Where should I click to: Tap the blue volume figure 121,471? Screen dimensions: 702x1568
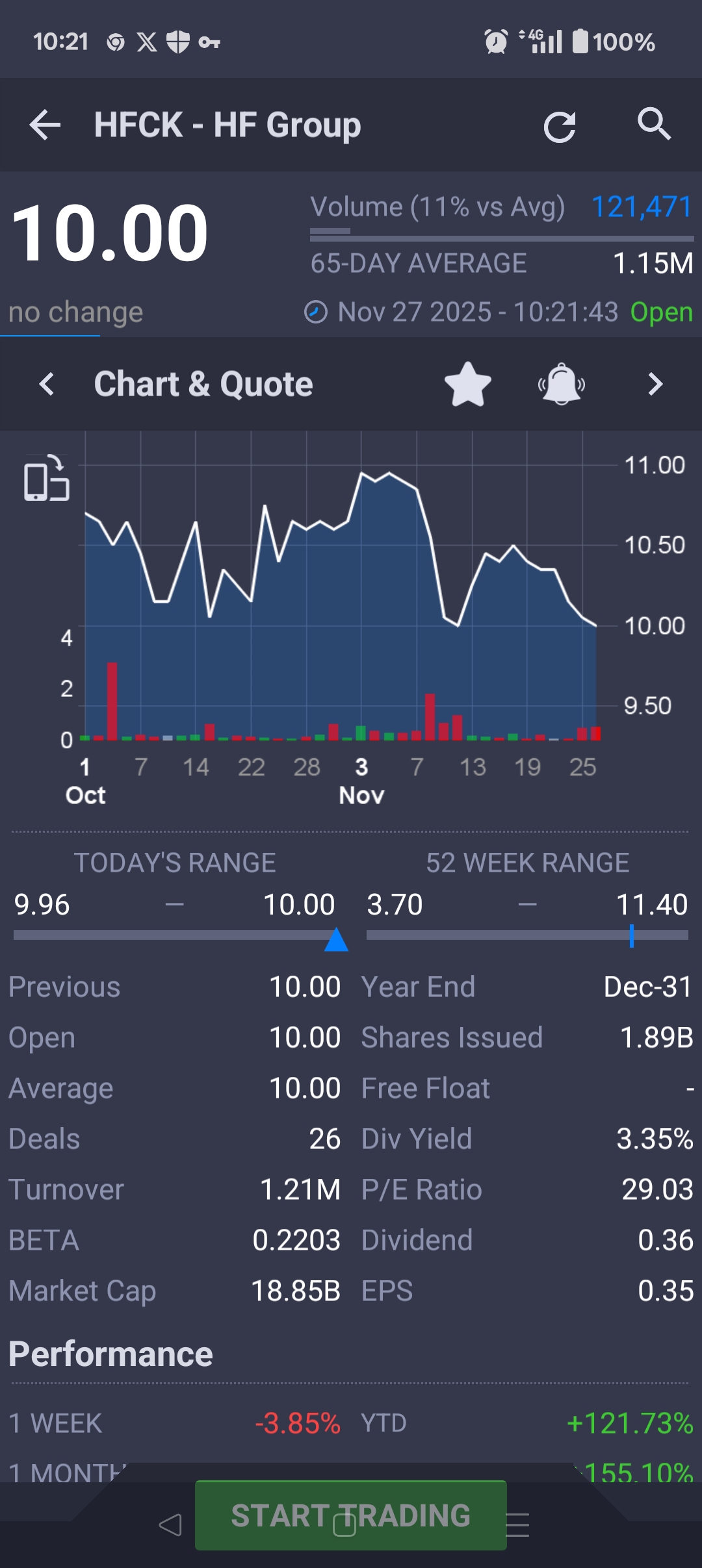click(642, 207)
